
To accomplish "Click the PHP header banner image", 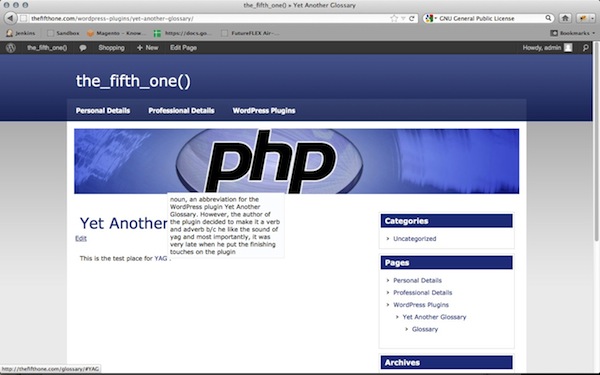I will [297, 161].
